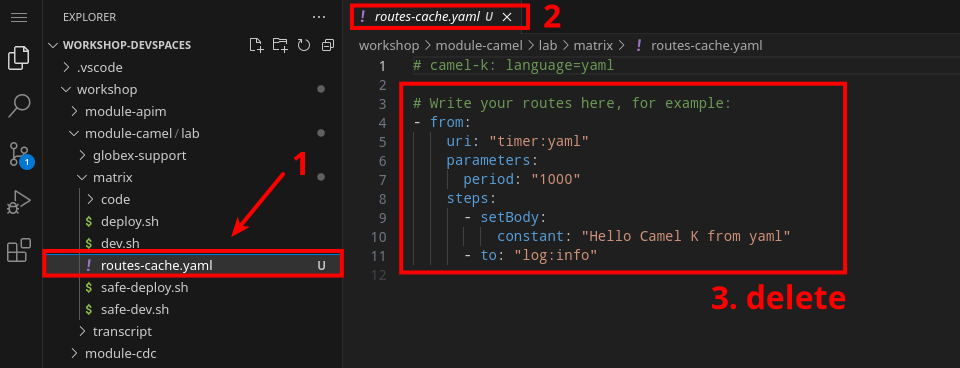Create a new folder in workspace
Image resolution: width=960 pixels, height=368 pixels.
tap(280, 45)
